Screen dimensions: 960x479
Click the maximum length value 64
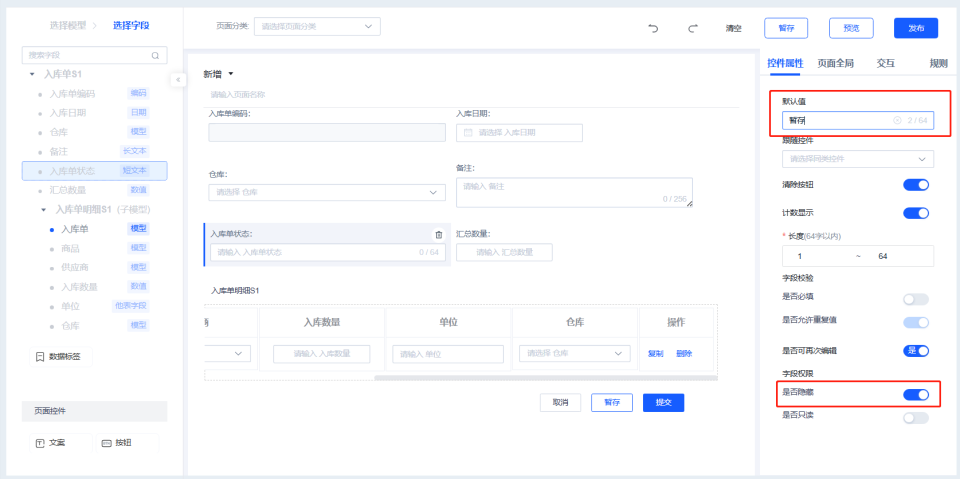[883, 256]
